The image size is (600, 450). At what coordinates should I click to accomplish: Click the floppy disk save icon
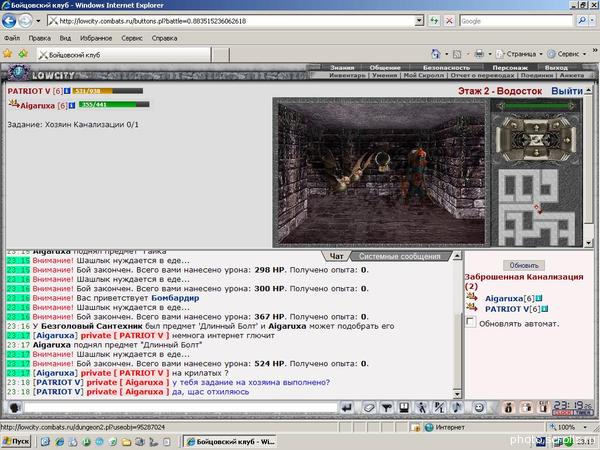[x=404, y=408]
